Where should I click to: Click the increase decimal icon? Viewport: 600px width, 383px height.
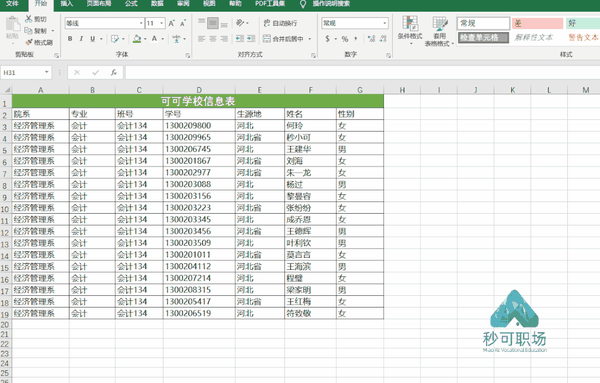pyautogui.click(x=371, y=39)
